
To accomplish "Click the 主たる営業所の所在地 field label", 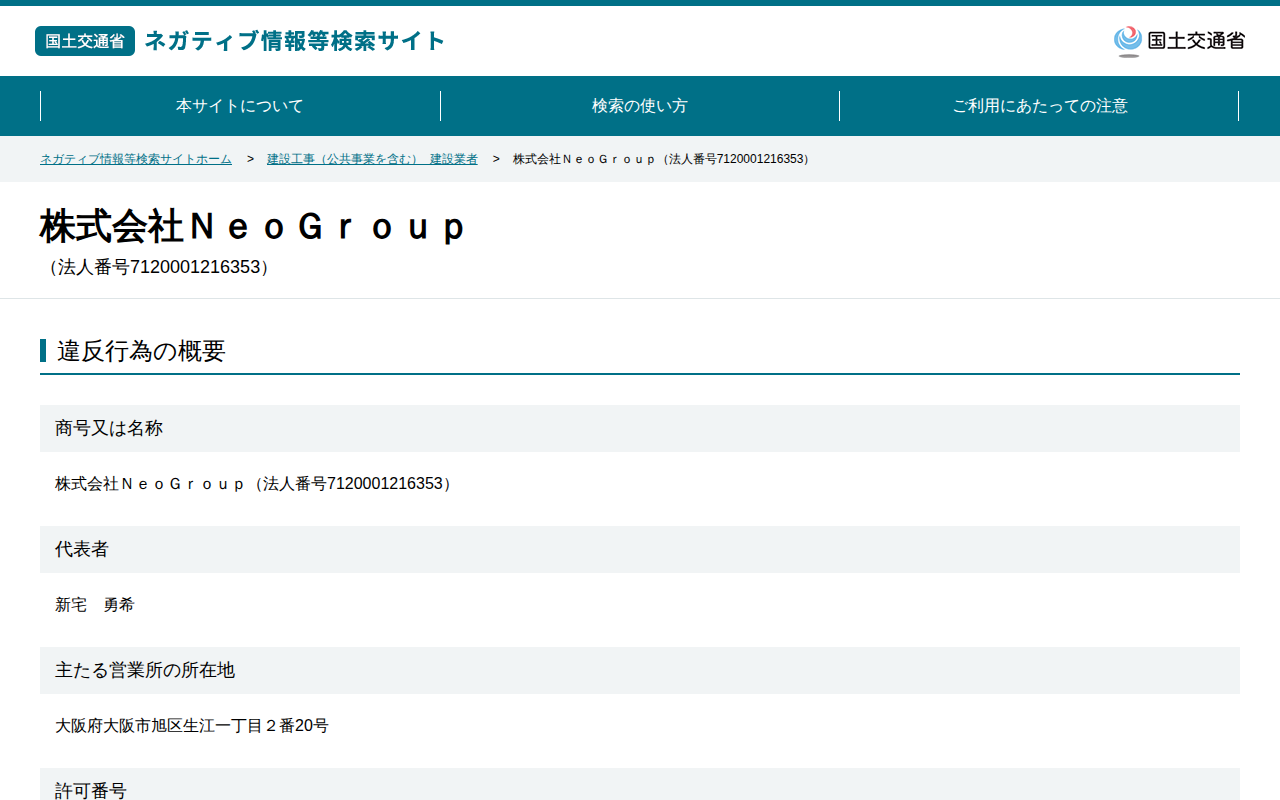I will (x=145, y=670).
